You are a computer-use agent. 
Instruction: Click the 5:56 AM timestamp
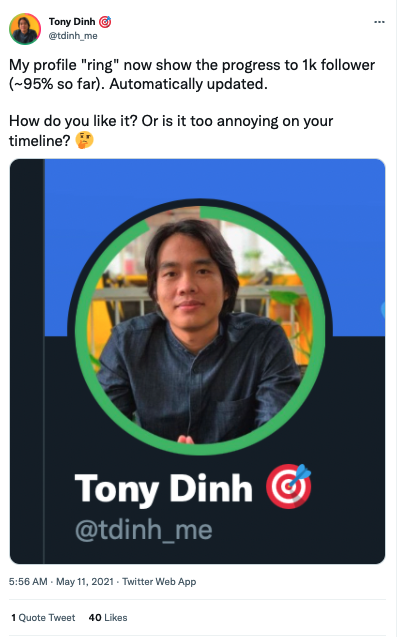pyautogui.click(x=28, y=582)
